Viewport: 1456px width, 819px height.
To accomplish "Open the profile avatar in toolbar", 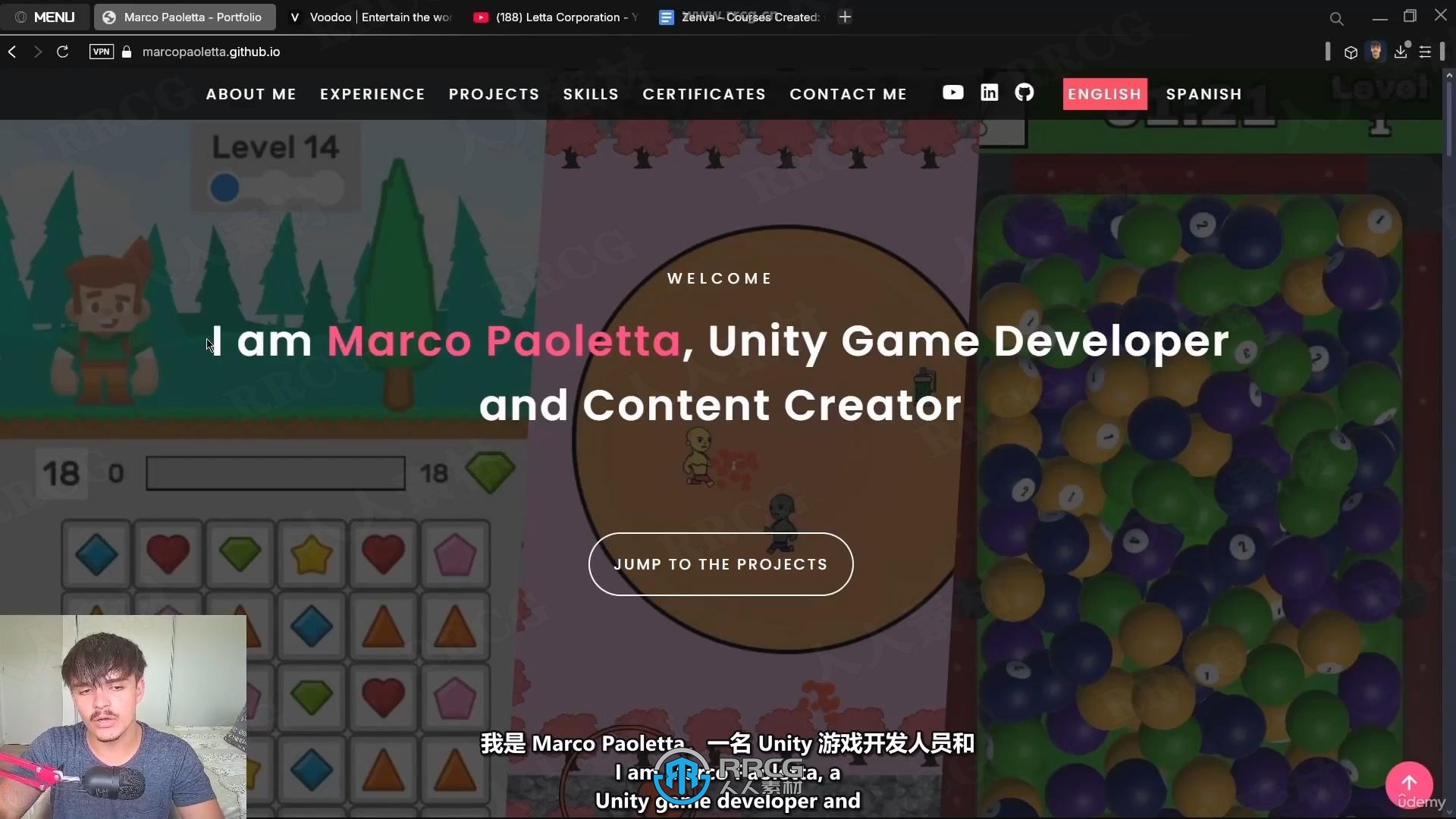I will [1376, 52].
